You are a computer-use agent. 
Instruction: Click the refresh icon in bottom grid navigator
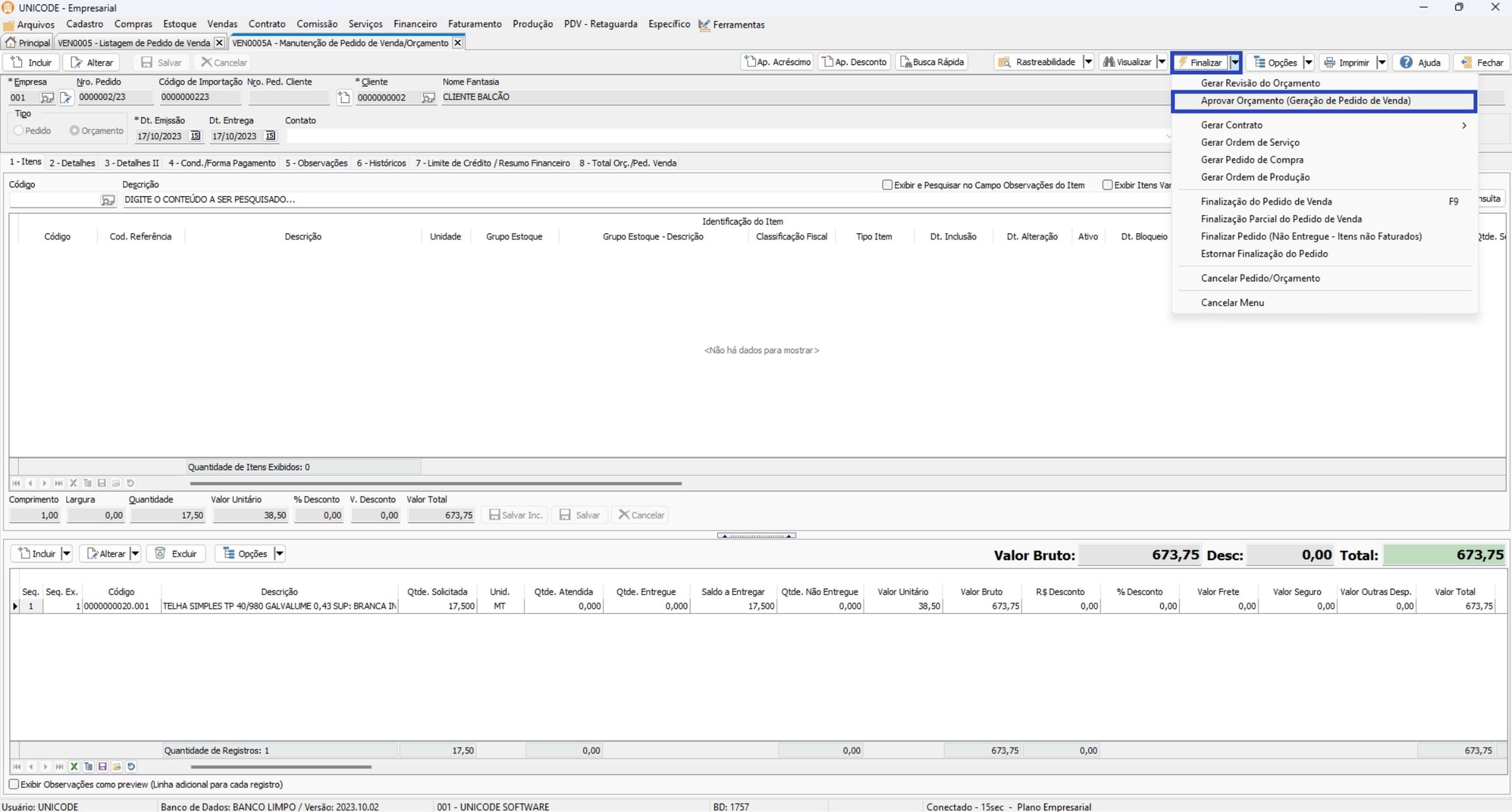(x=131, y=767)
